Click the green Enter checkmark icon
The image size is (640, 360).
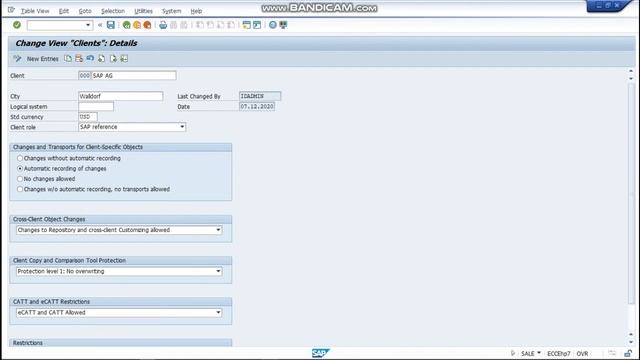pos(17,25)
